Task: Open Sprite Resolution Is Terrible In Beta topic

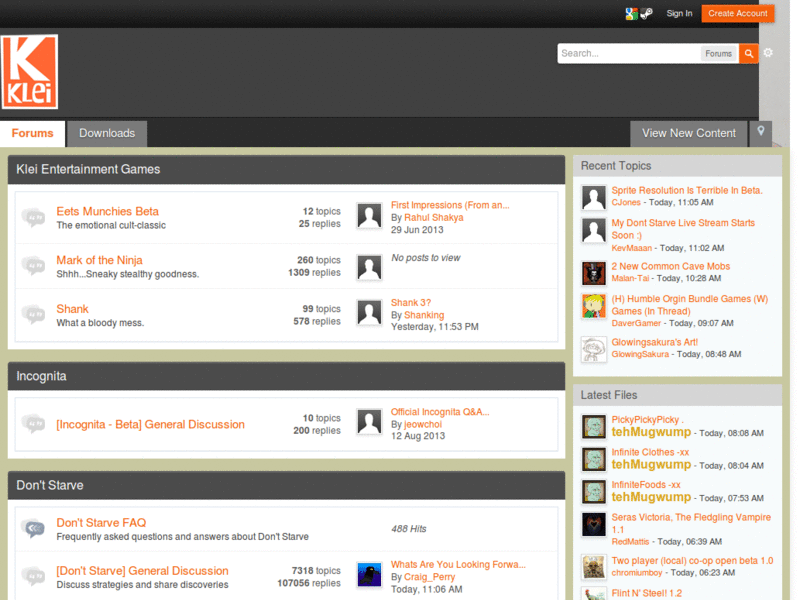Action: pos(687,190)
